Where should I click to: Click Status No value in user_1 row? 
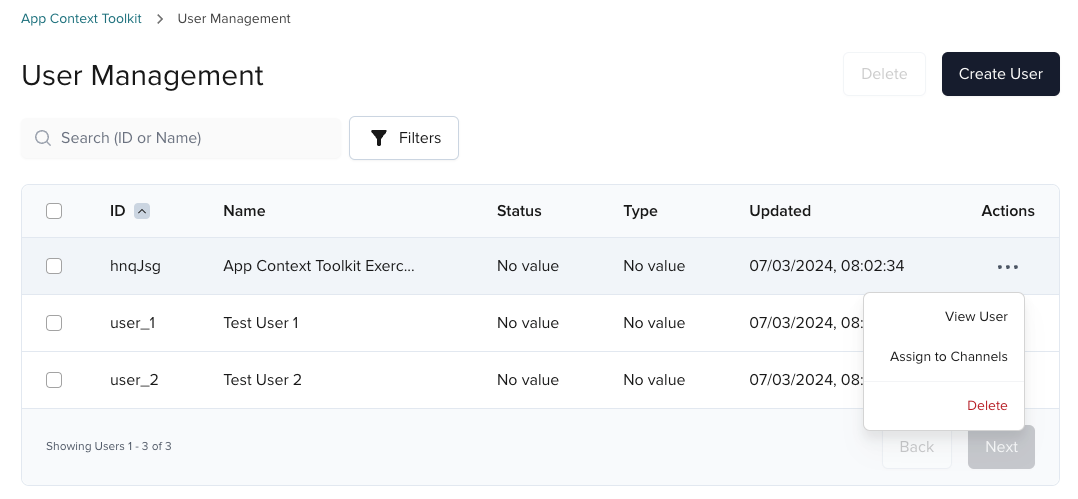(x=528, y=323)
